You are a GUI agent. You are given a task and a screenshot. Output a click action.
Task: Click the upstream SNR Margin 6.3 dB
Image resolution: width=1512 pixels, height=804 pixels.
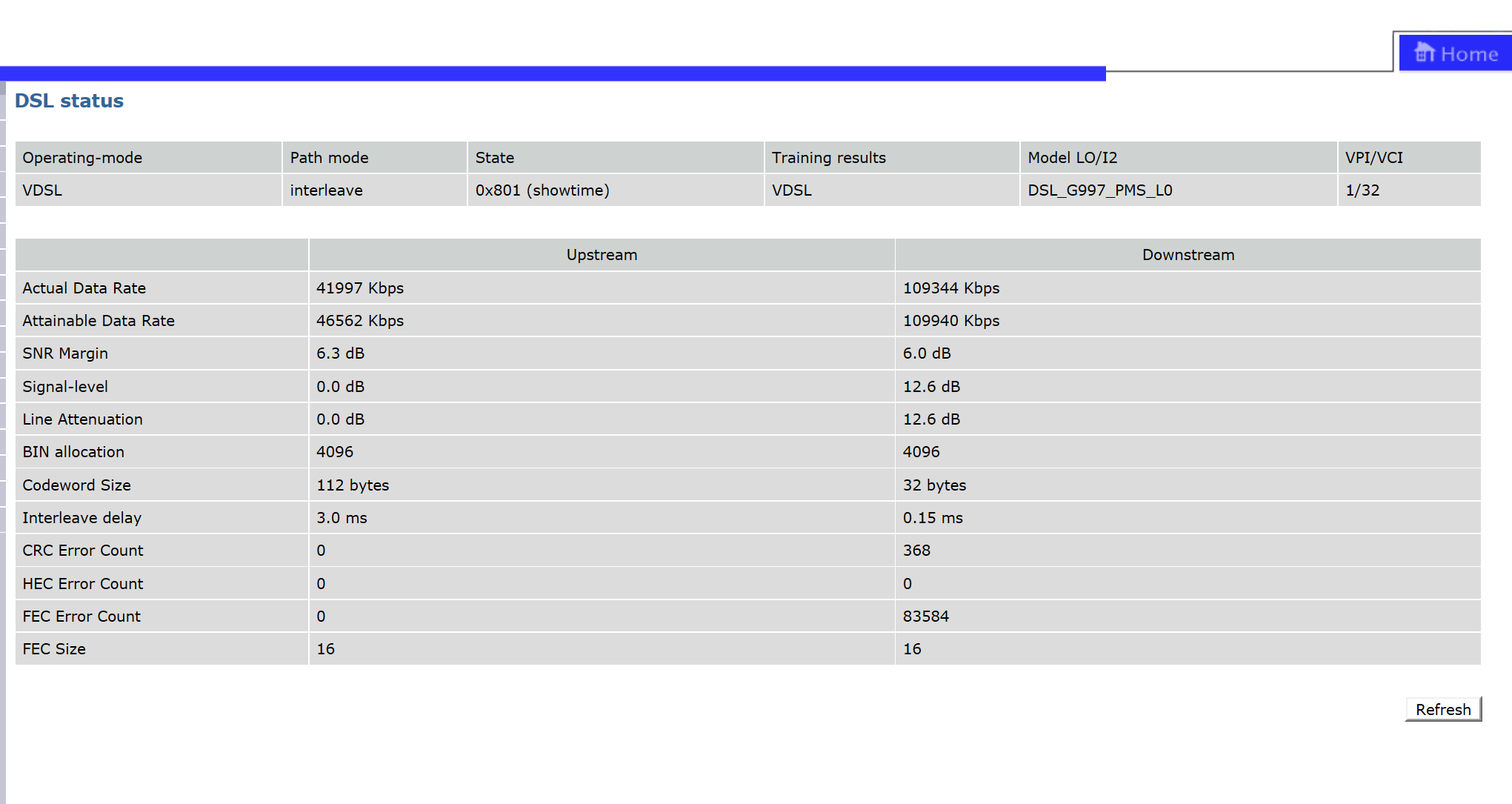click(340, 353)
